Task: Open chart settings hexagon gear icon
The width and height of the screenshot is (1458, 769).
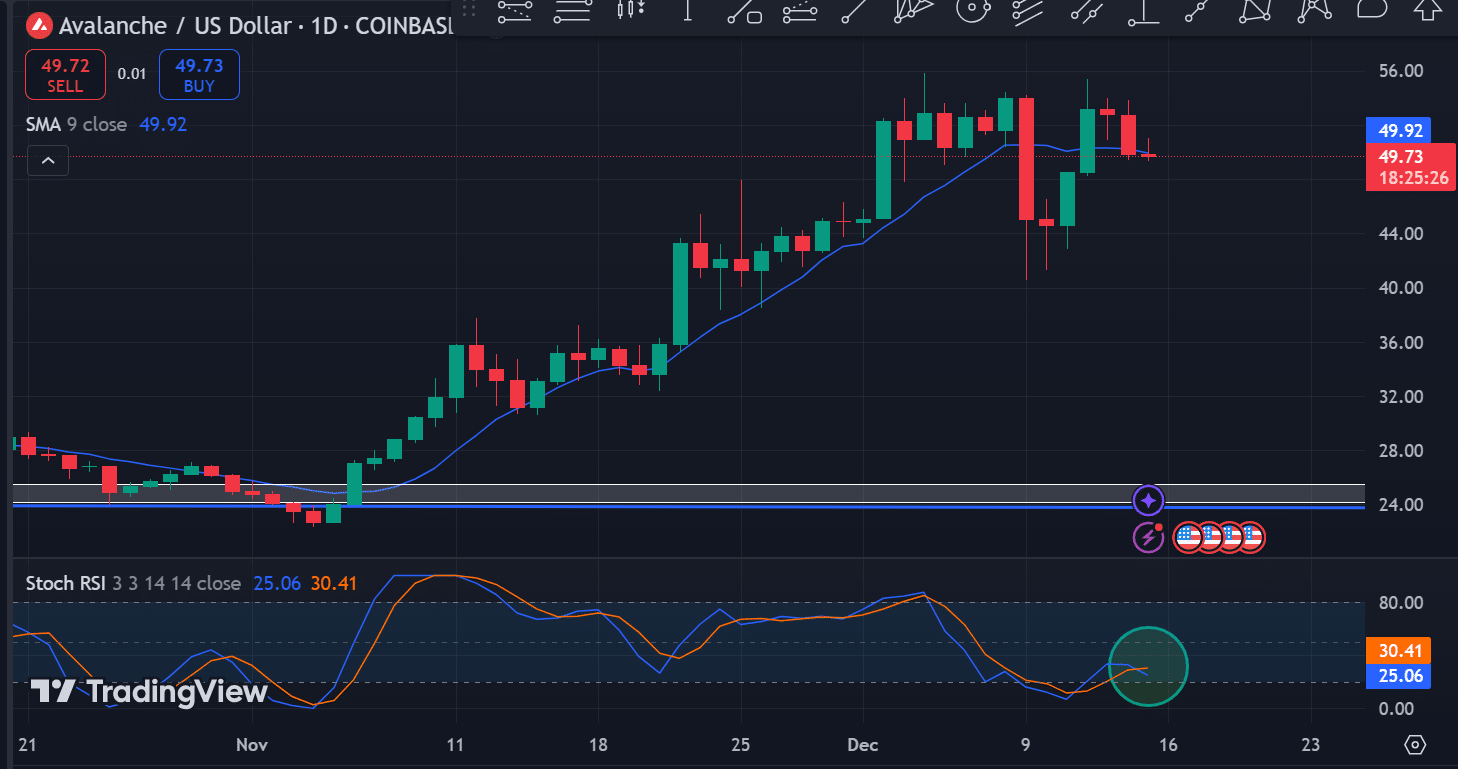Action: pyautogui.click(x=1414, y=744)
